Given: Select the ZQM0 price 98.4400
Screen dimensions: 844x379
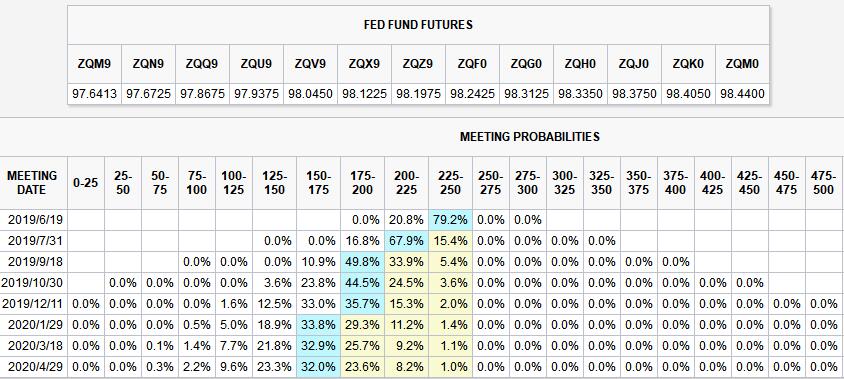Looking at the screenshot, I should click(x=742, y=94).
